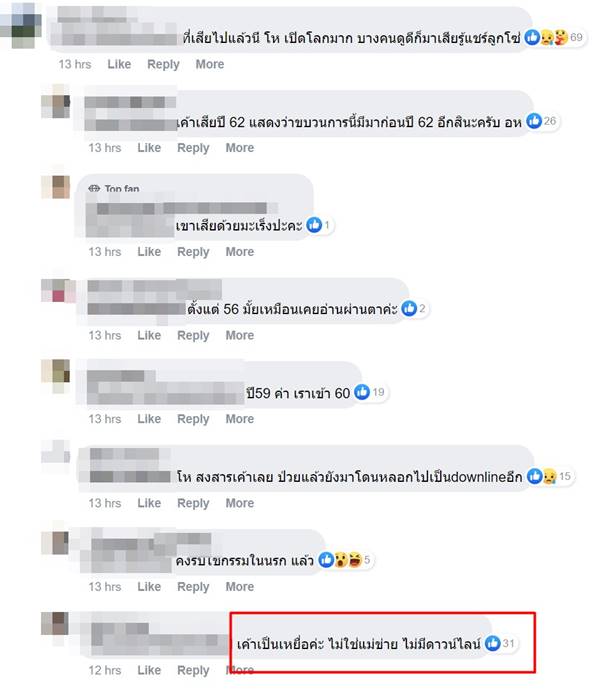Click the like icon with 2 reactions

[409, 308]
